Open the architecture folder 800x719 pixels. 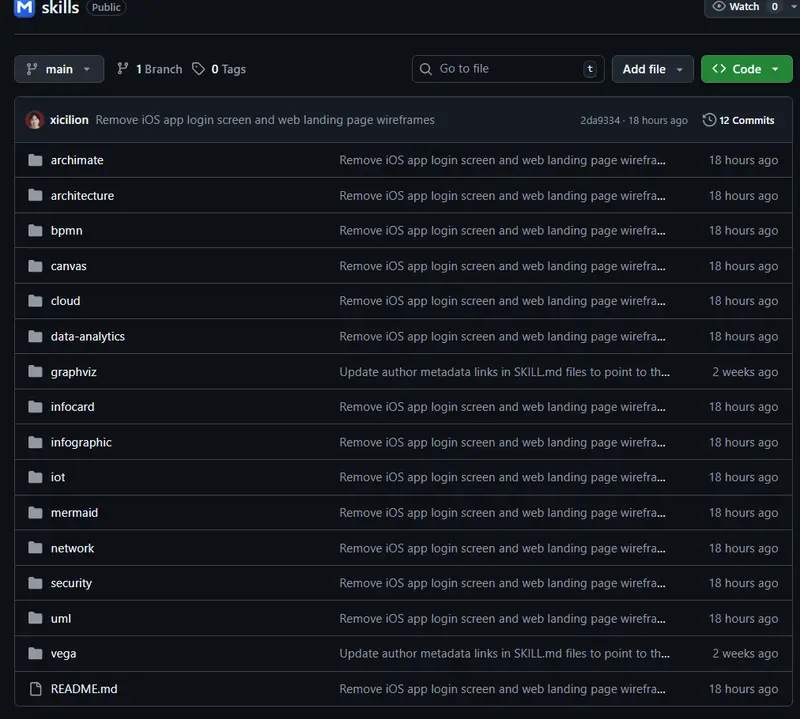[82, 195]
